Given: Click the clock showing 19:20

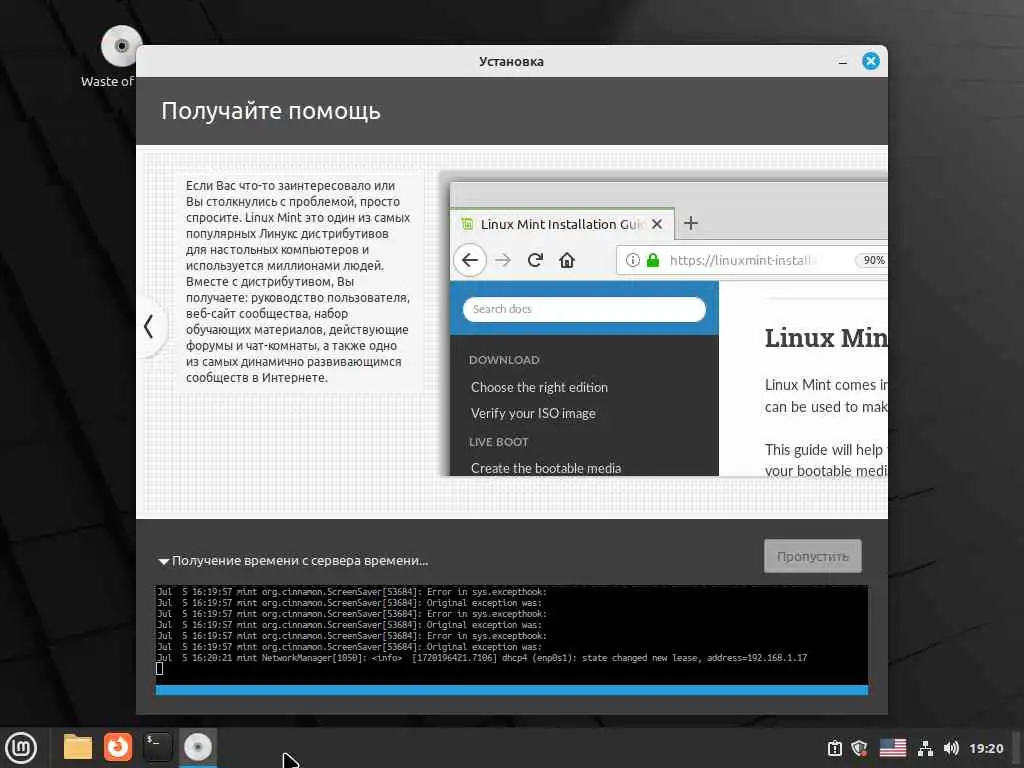Looking at the screenshot, I should 986,748.
